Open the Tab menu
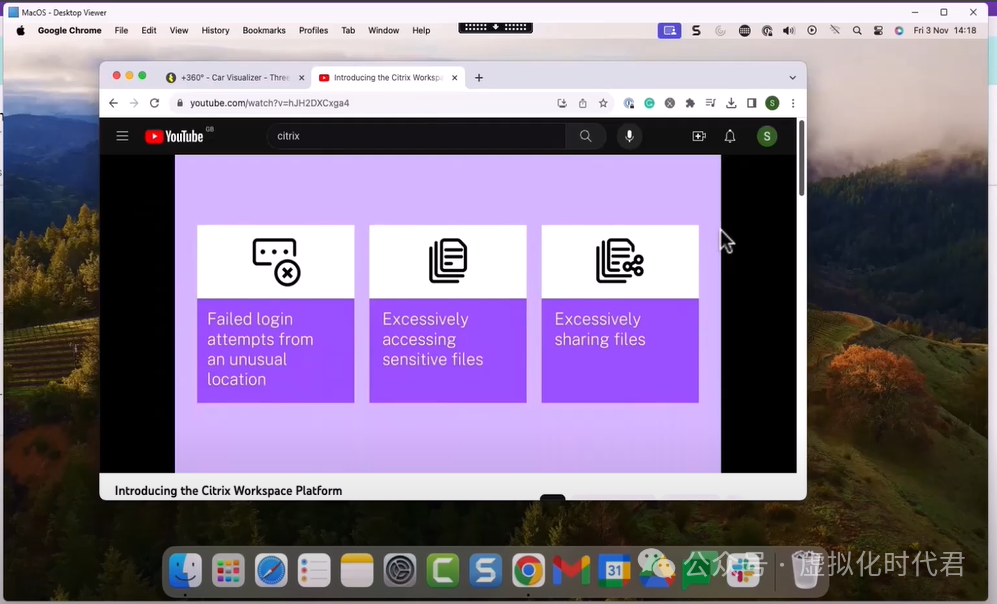997x604 pixels. coord(348,31)
